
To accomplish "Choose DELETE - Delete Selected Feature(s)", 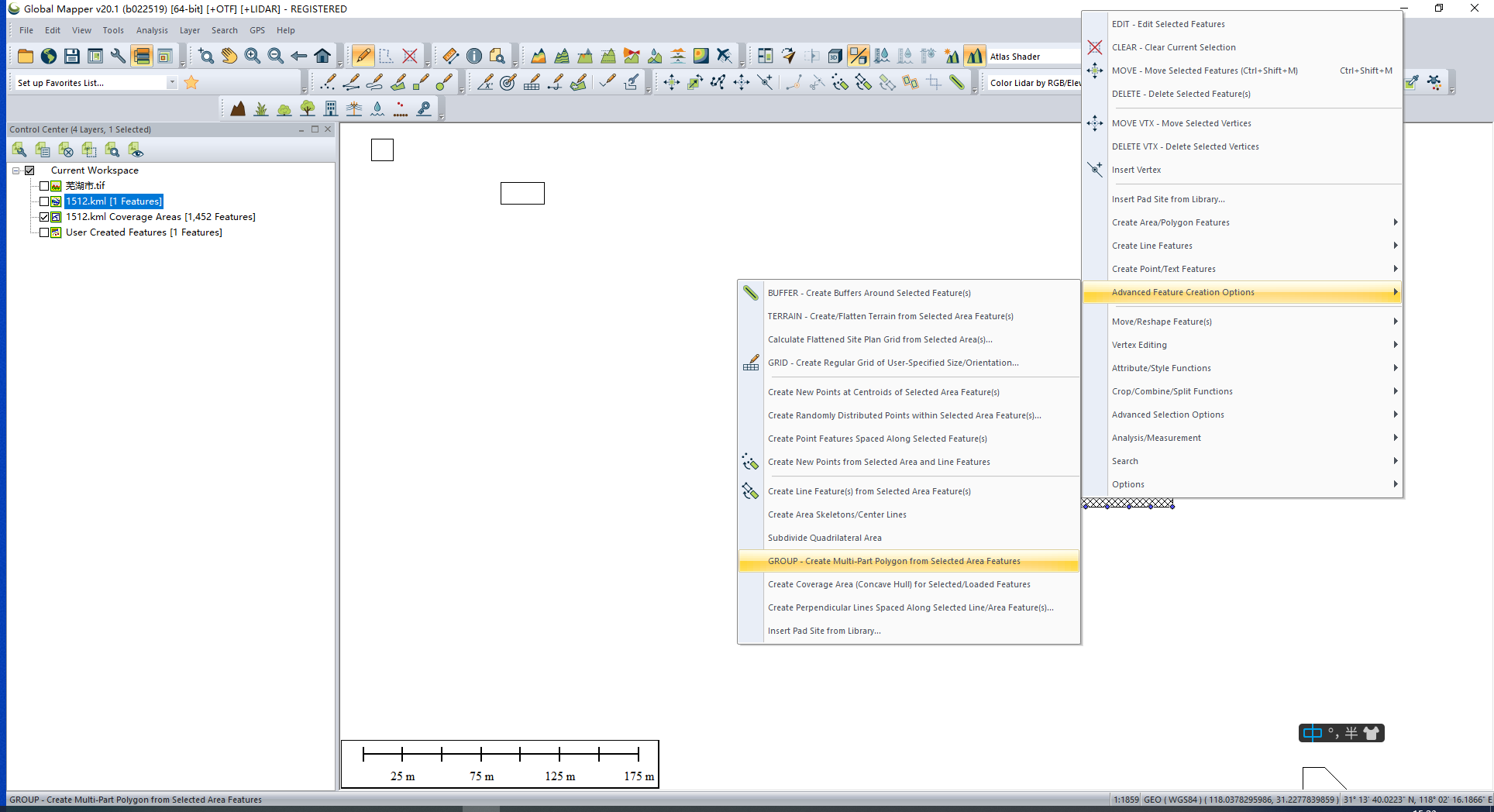I will click(1243, 94).
